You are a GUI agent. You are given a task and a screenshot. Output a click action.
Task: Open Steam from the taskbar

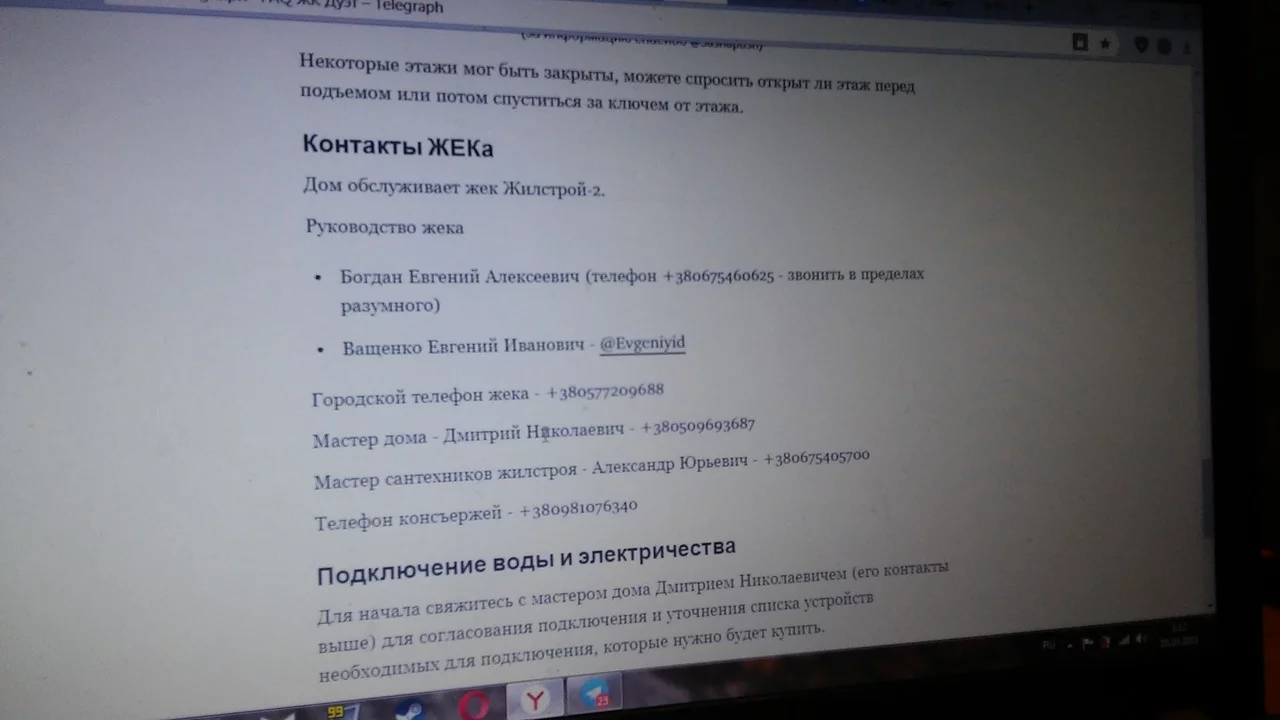click(x=409, y=709)
